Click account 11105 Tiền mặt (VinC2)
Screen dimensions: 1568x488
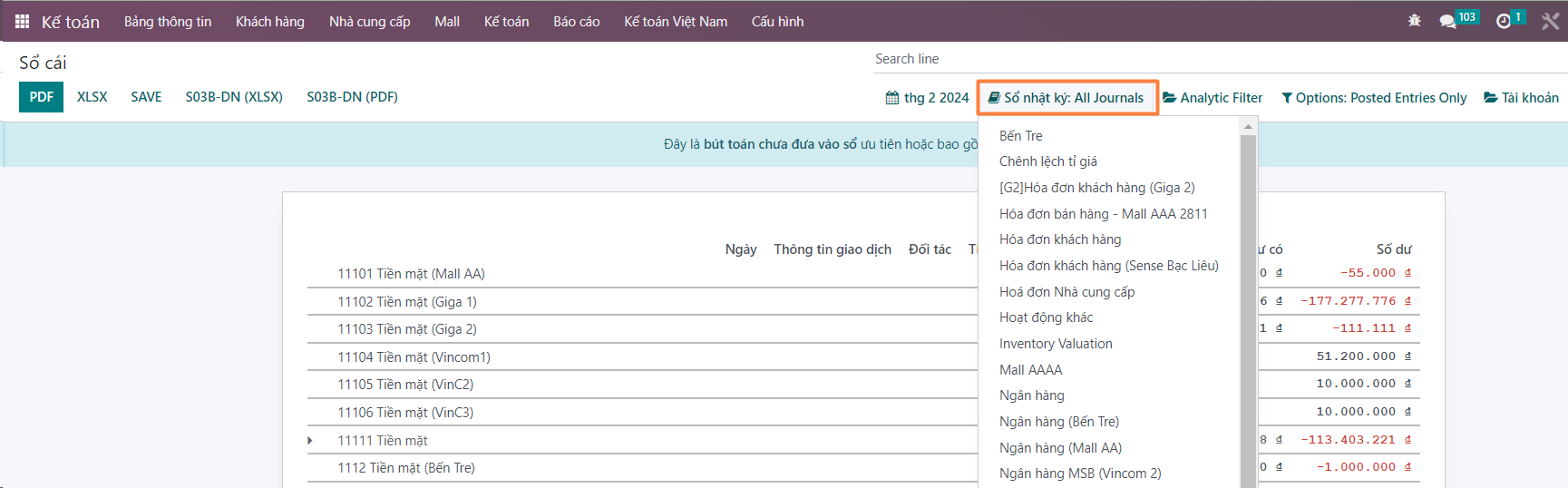[405, 385]
